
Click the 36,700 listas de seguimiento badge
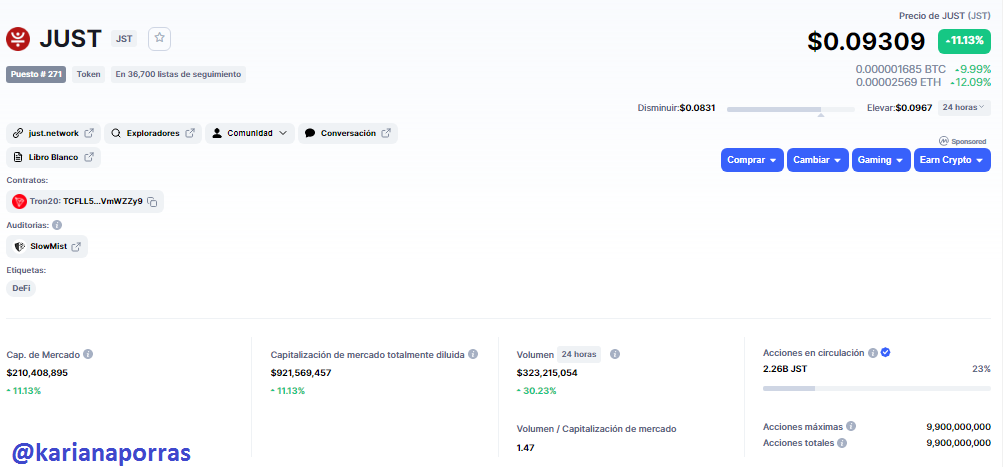coord(178,74)
